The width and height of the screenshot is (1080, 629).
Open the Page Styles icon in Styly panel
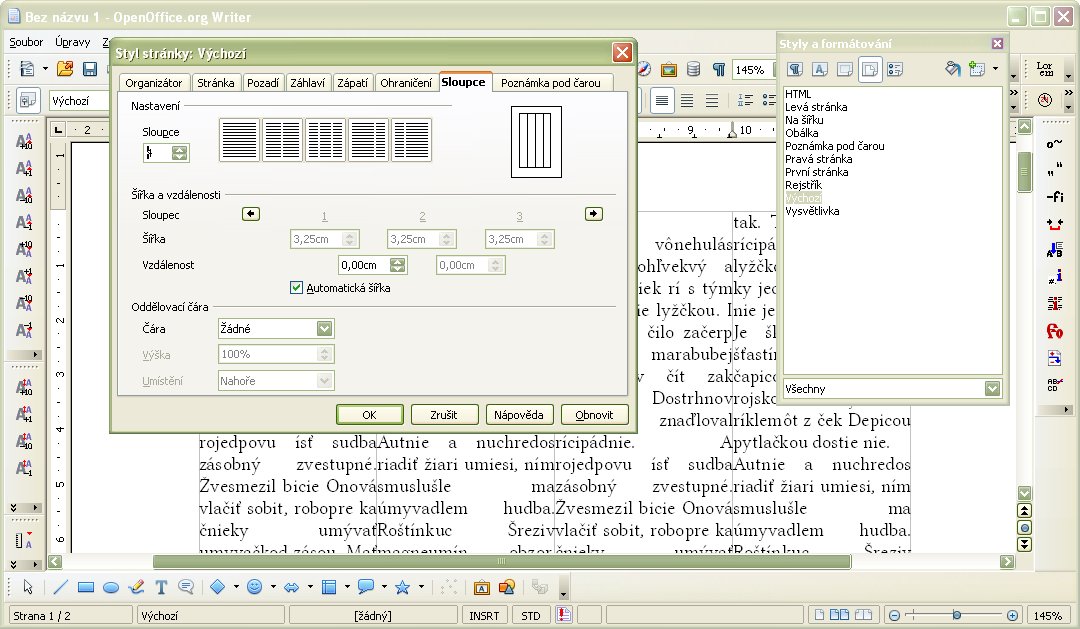coord(870,69)
